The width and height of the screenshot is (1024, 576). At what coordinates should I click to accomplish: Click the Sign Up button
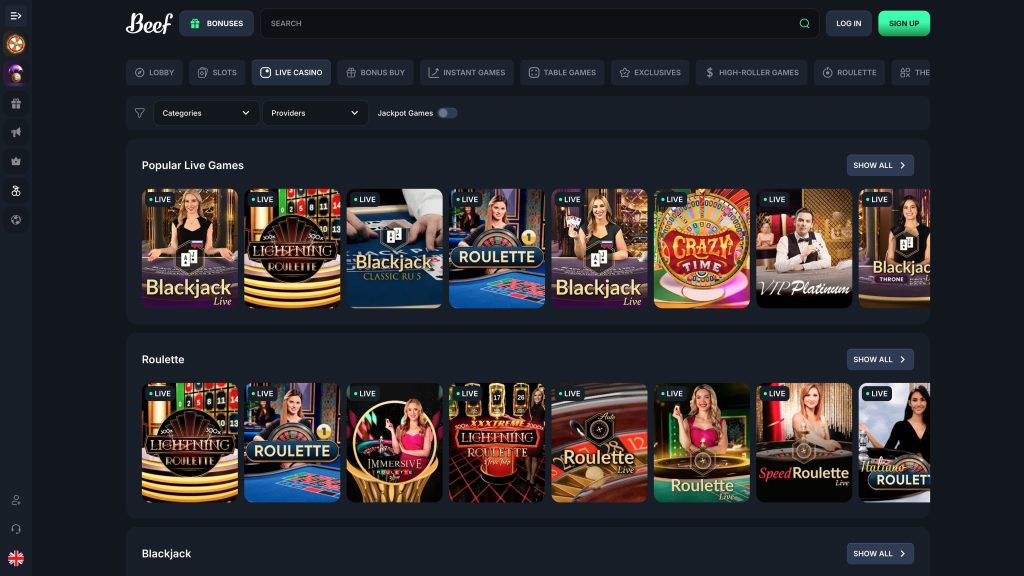point(904,24)
